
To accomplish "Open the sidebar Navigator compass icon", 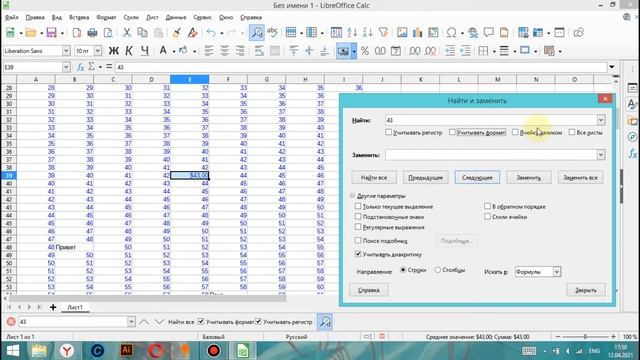I will coord(632,137).
